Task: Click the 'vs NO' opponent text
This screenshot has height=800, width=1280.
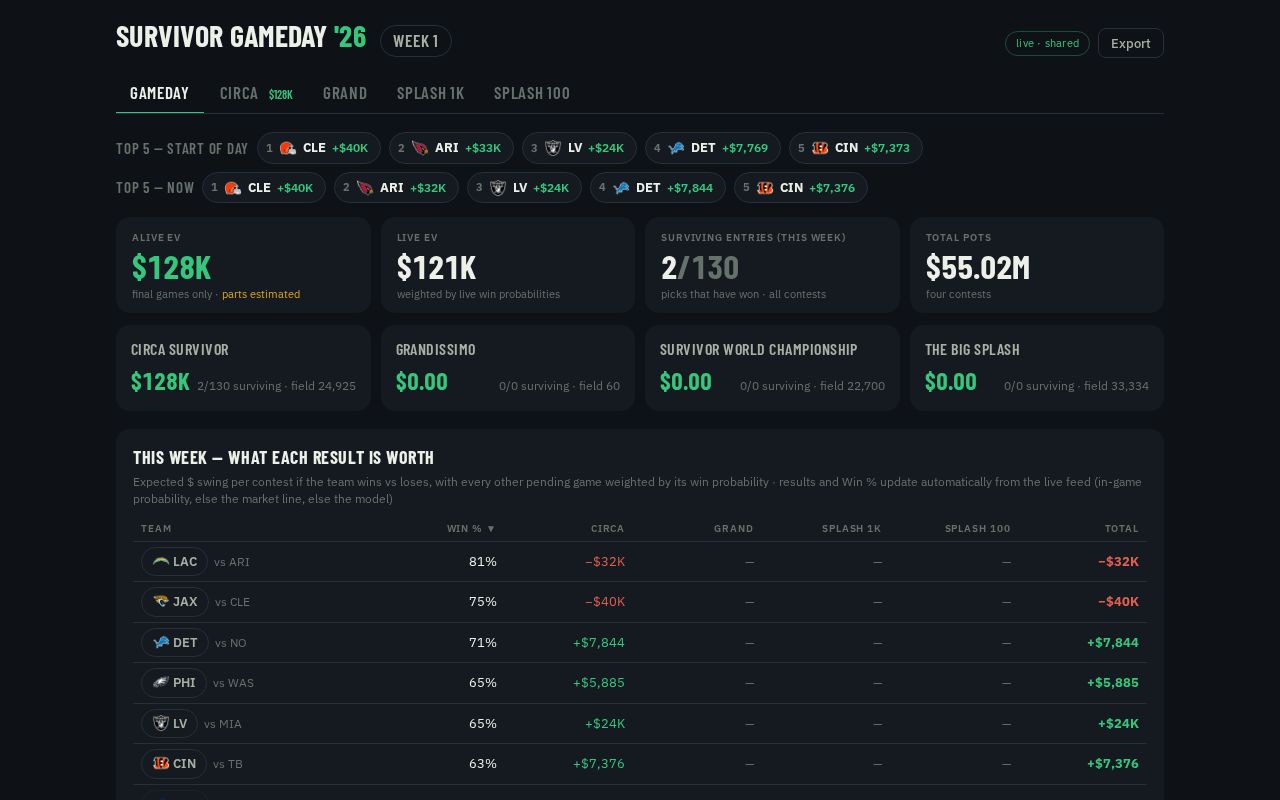Action: 230,643
